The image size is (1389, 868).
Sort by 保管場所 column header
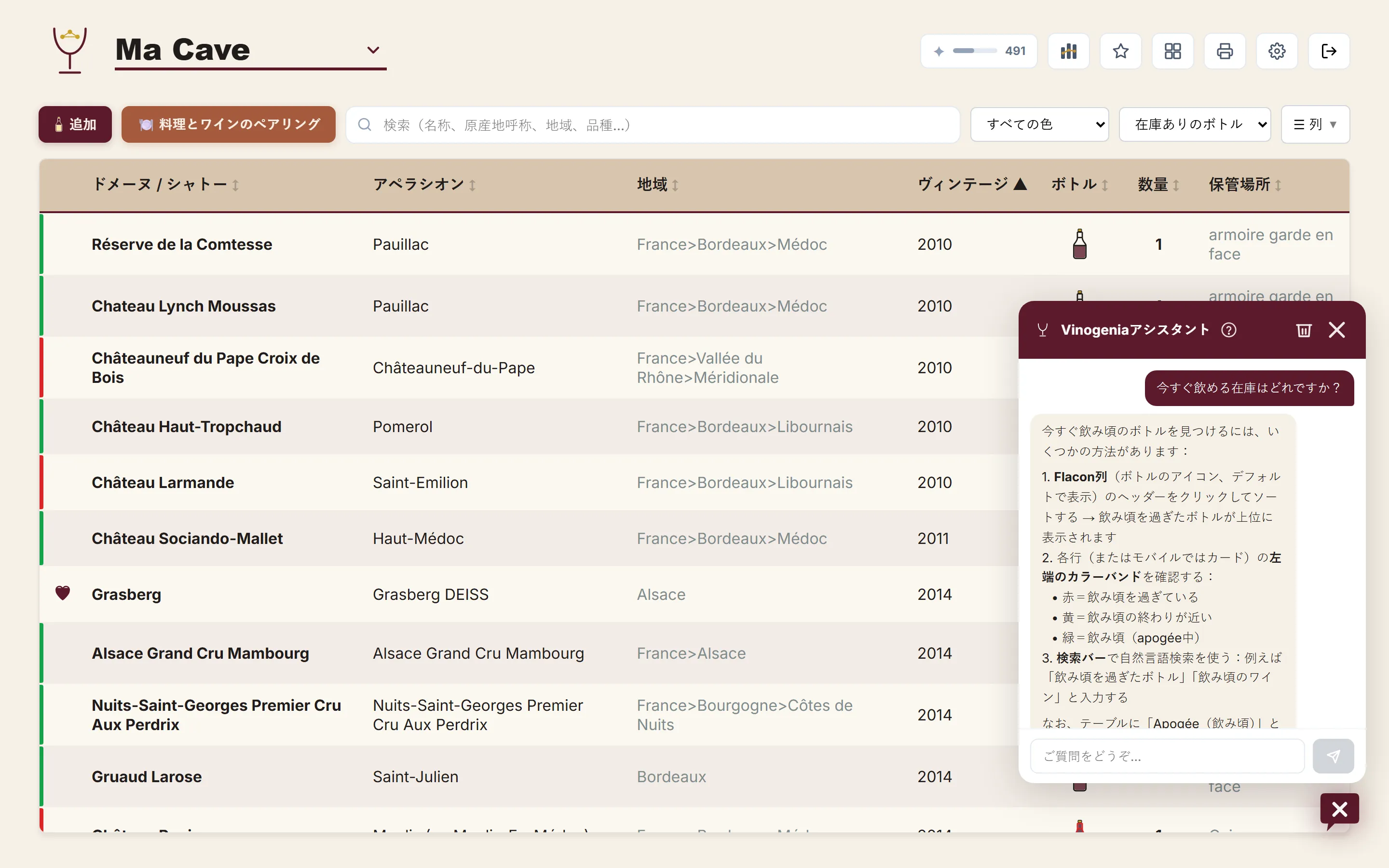(x=1245, y=184)
